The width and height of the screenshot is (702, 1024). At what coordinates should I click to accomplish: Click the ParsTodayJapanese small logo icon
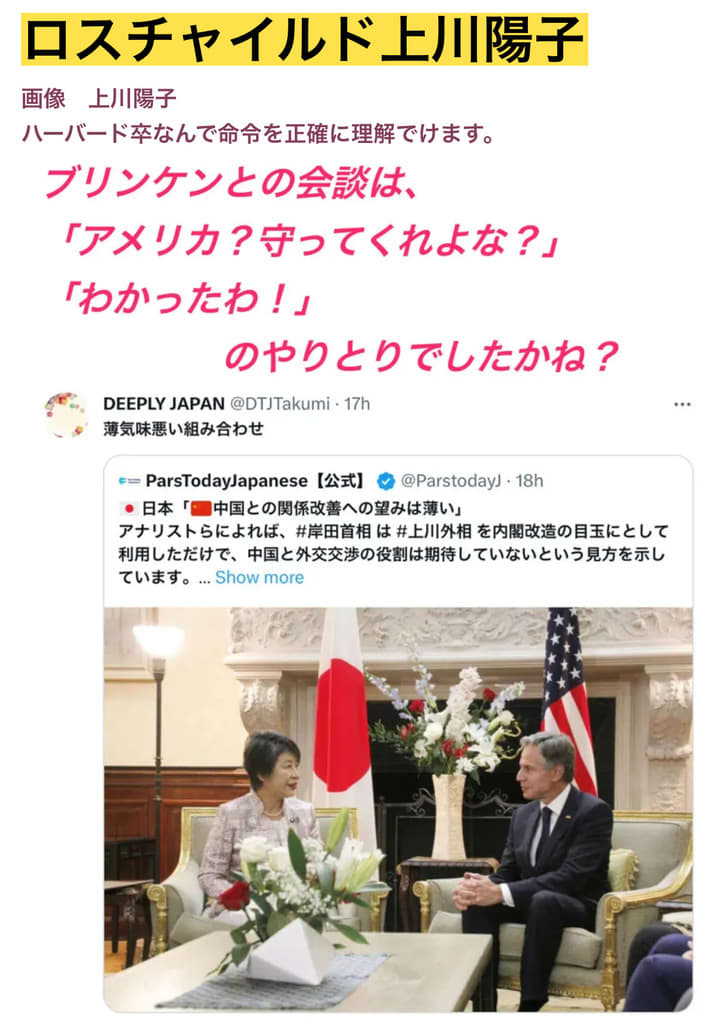(x=129, y=481)
